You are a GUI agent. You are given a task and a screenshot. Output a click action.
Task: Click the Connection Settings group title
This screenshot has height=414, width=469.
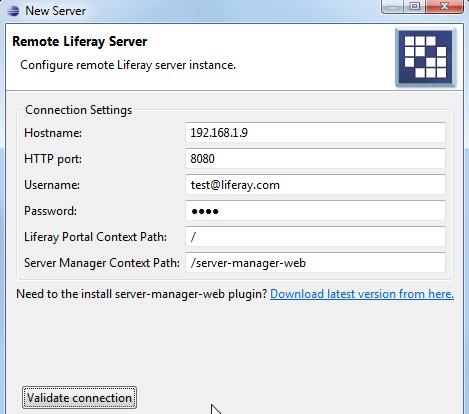point(79,110)
